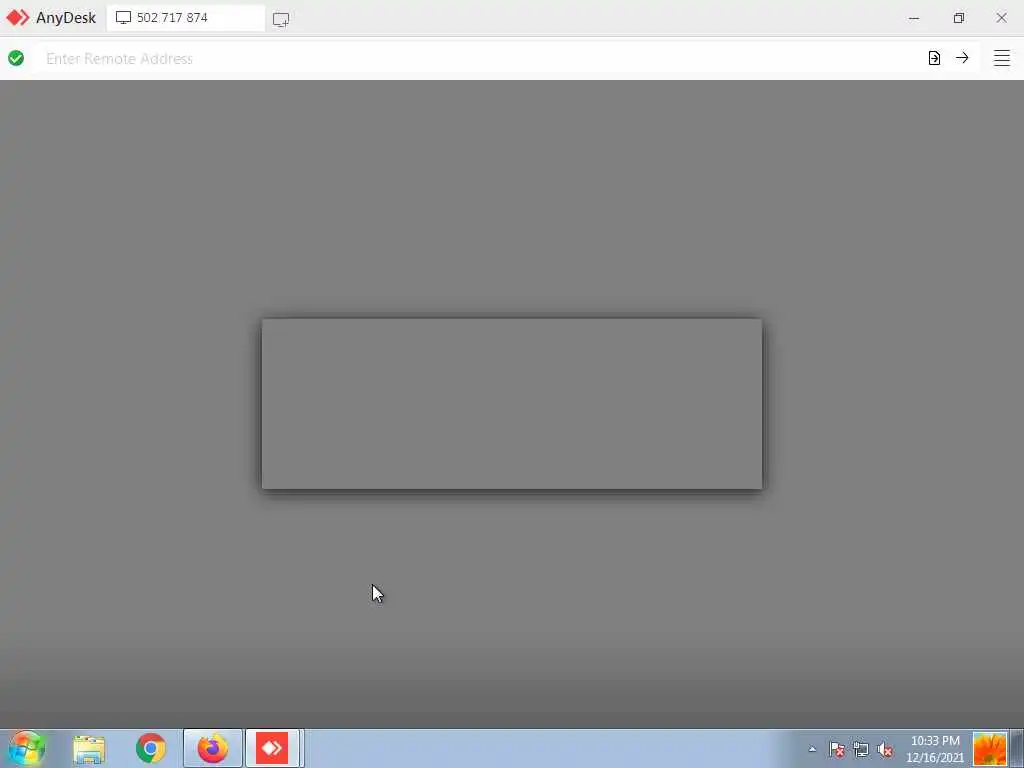Image resolution: width=1024 pixels, height=768 pixels.
Task: Click the orange flower tray thumbnail
Action: click(989, 749)
